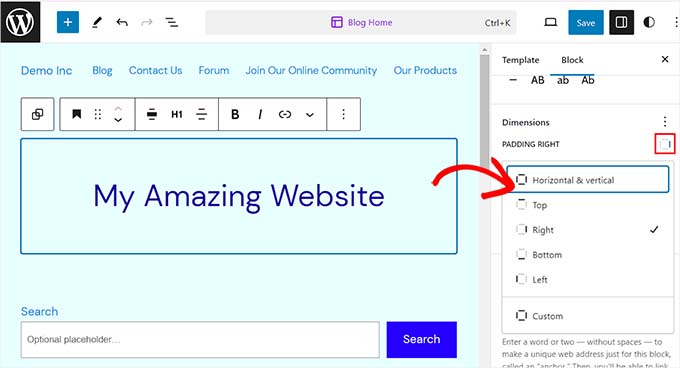This screenshot has height=368, width=680.
Task: Open the Blog Home command palette bar
Action: [x=361, y=22]
